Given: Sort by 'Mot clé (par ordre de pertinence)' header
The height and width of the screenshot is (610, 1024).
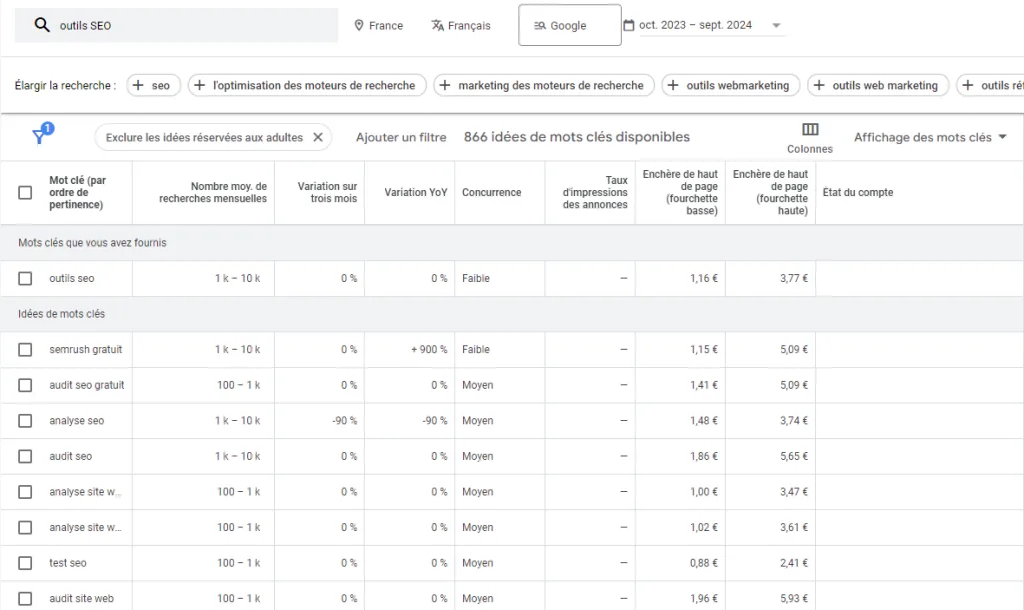Looking at the screenshot, I should [77, 193].
